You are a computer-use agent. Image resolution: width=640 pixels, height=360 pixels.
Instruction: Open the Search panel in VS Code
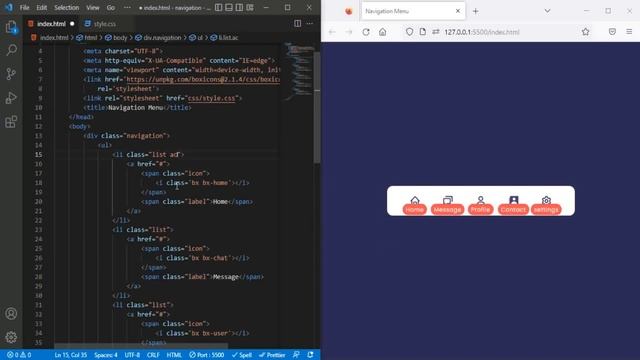coord(11,50)
